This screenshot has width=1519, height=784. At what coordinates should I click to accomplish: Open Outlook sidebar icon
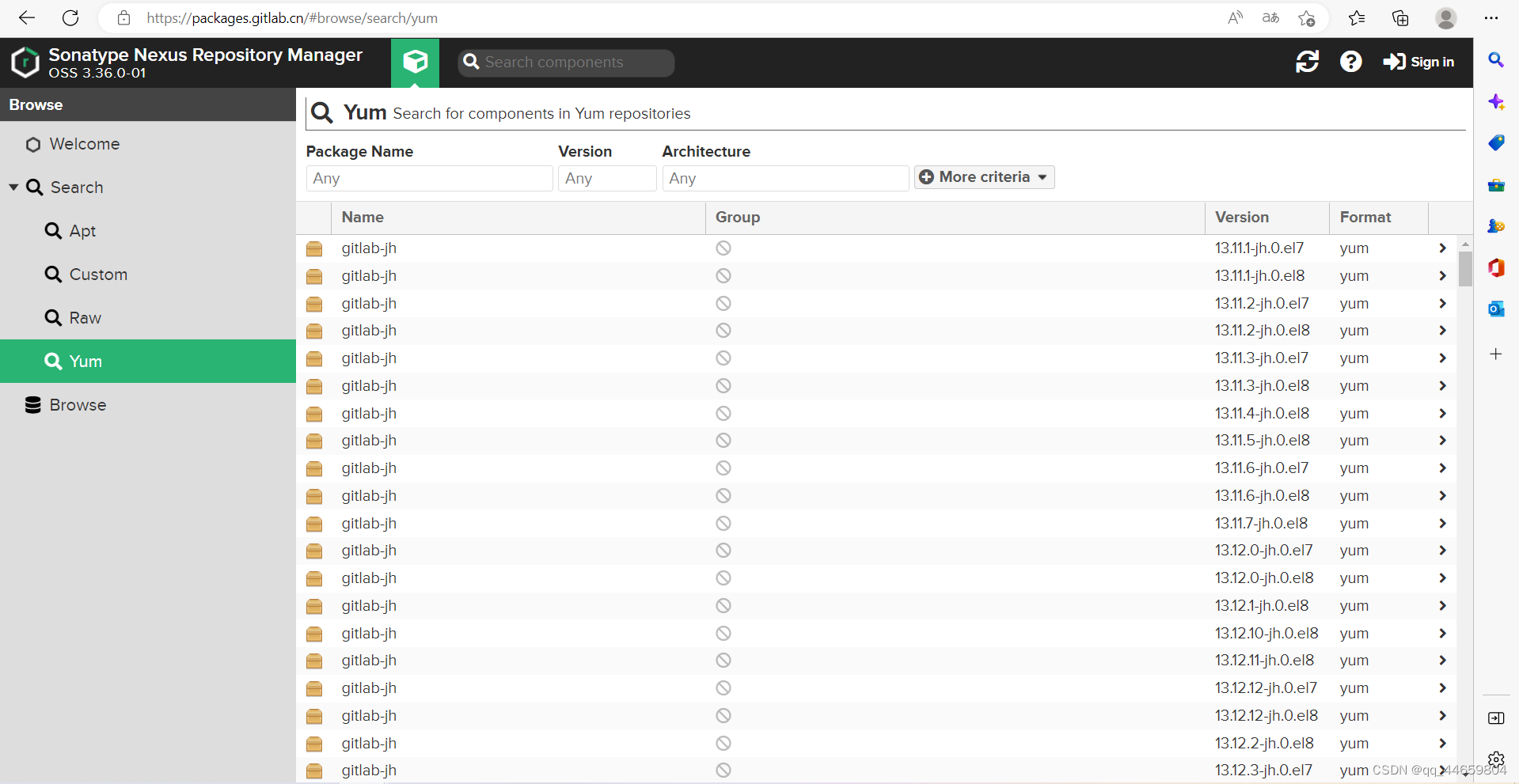point(1496,309)
